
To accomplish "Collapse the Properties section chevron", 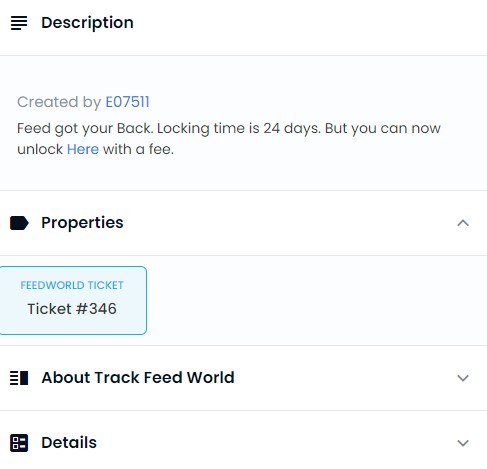I will 463,223.
